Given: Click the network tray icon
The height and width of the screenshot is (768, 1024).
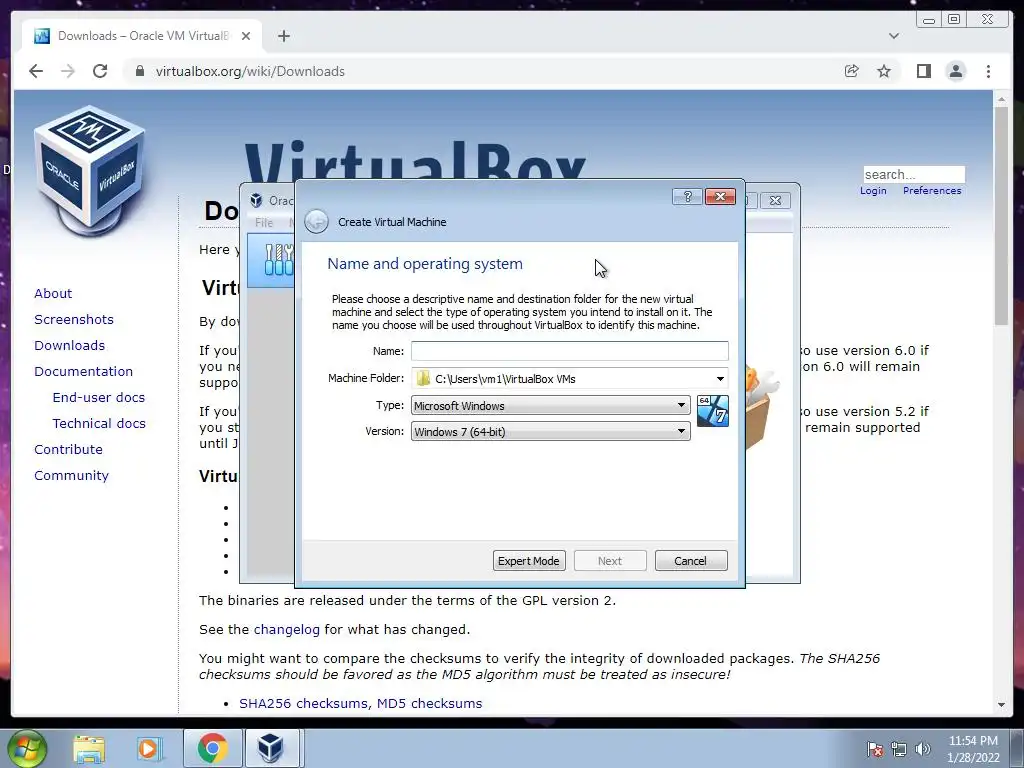Looking at the screenshot, I should tap(899, 749).
